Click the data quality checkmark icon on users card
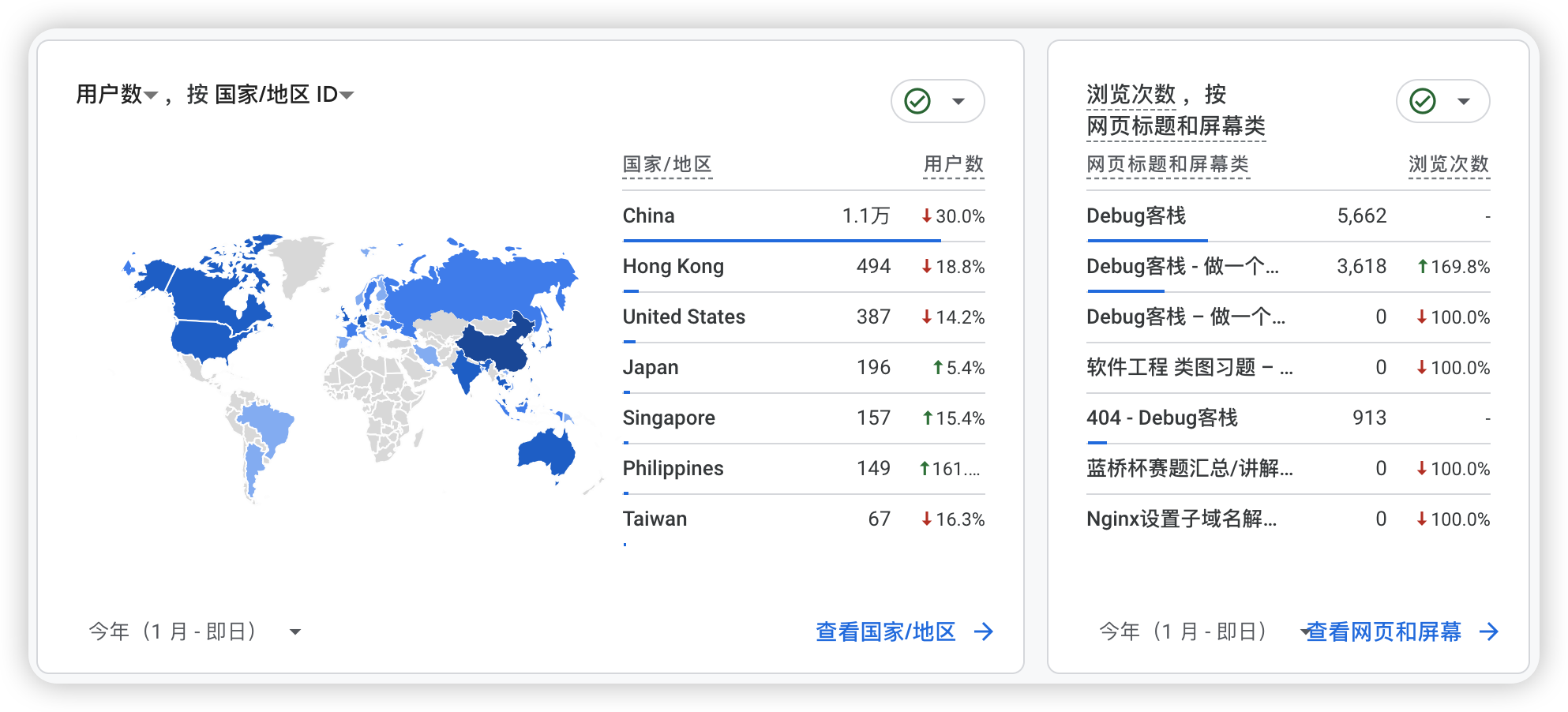 point(916,101)
